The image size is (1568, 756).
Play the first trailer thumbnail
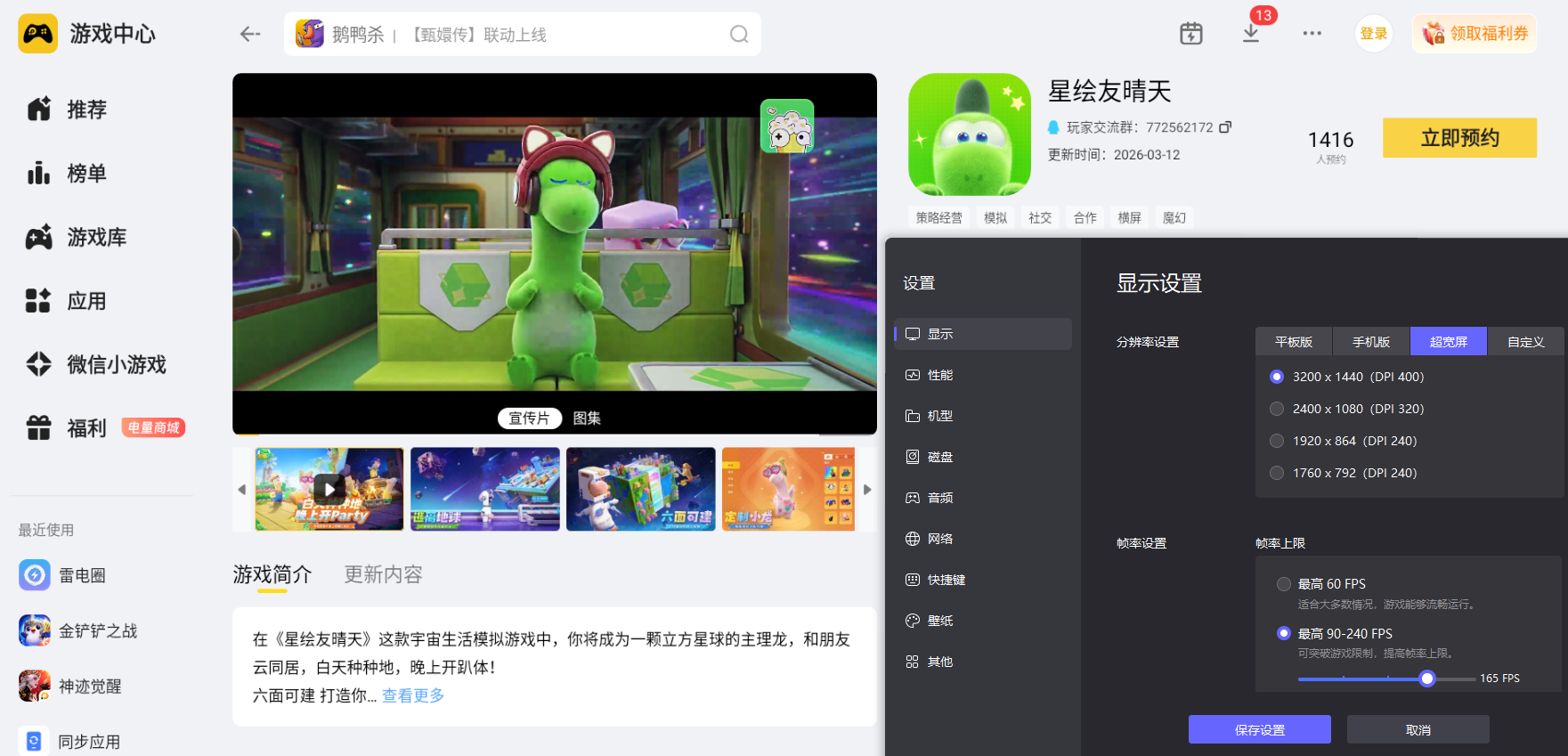tap(329, 489)
